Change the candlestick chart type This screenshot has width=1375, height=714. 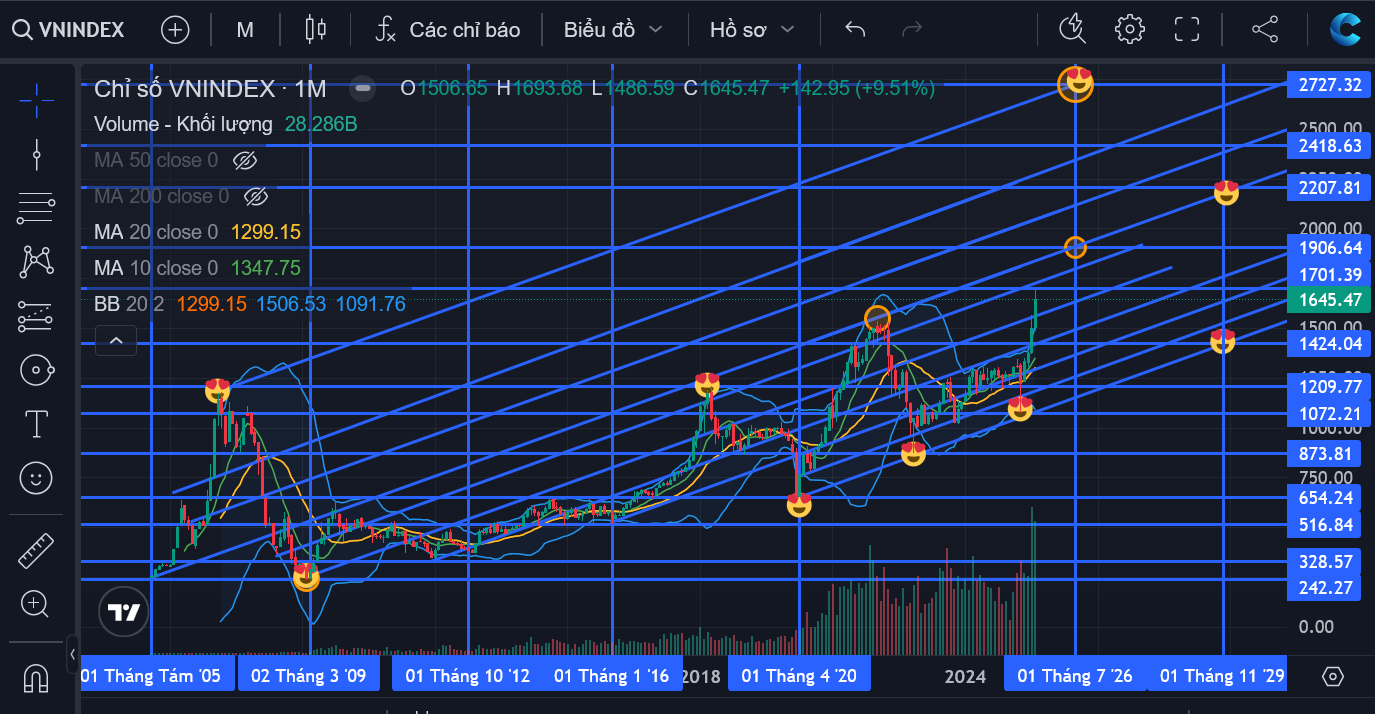(x=316, y=29)
